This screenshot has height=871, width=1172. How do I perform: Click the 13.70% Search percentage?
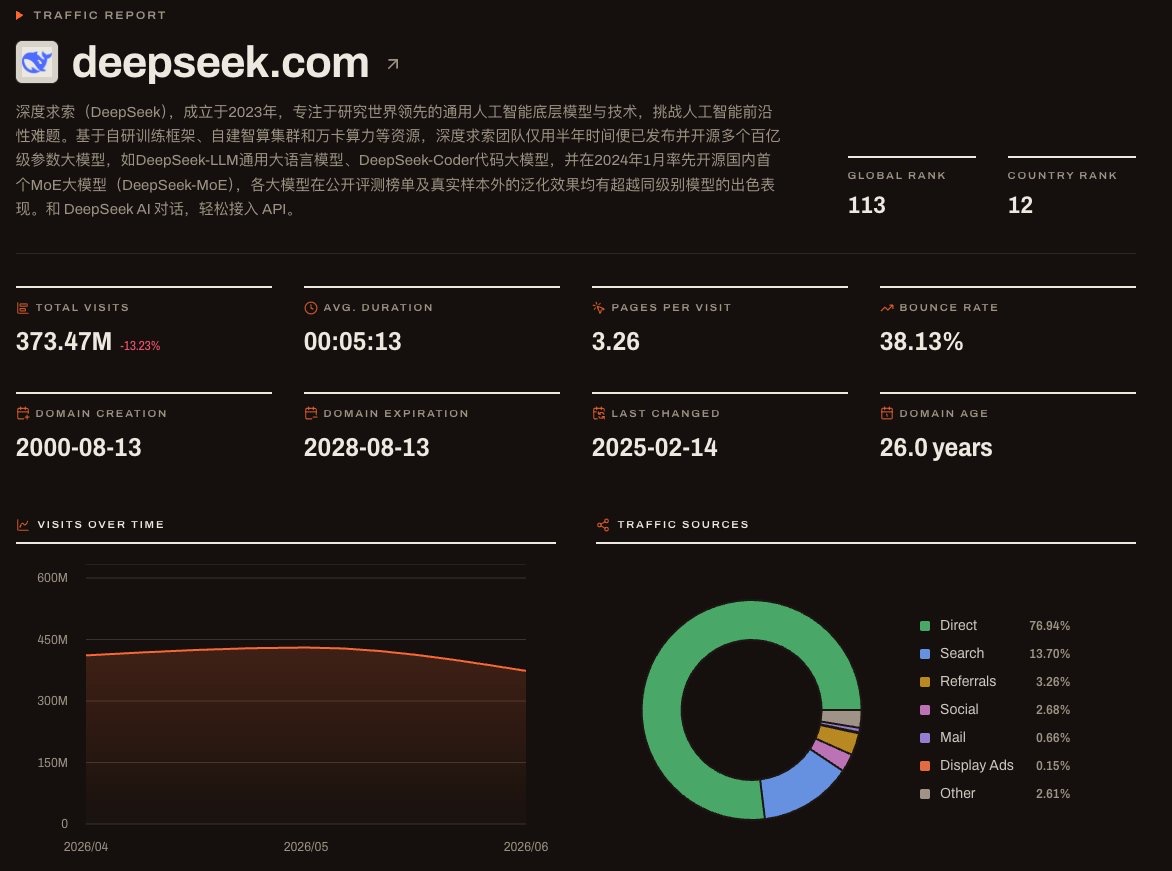[1049, 654]
